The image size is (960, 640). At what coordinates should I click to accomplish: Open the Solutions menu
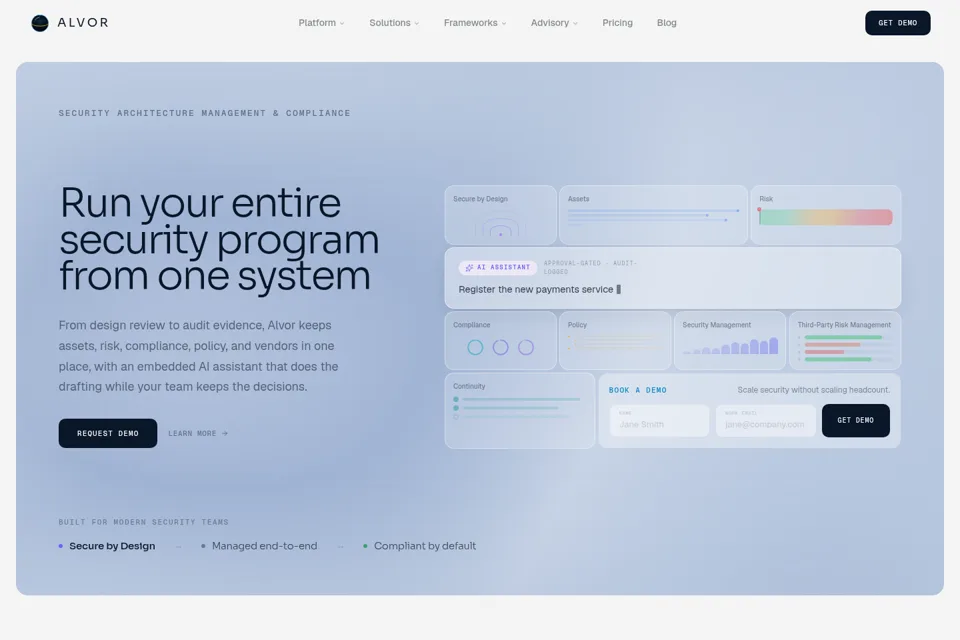click(x=394, y=23)
